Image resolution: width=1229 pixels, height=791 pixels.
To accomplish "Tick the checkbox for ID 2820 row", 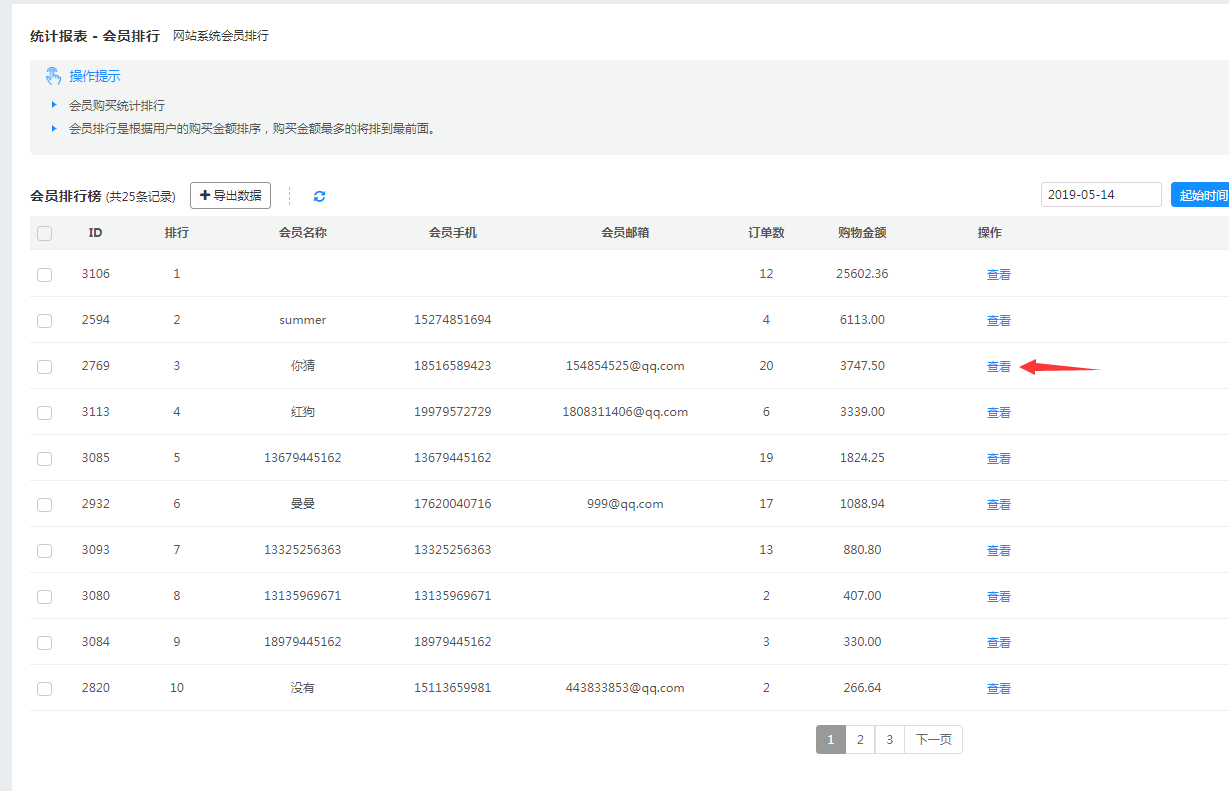I will [x=44, y=688].
